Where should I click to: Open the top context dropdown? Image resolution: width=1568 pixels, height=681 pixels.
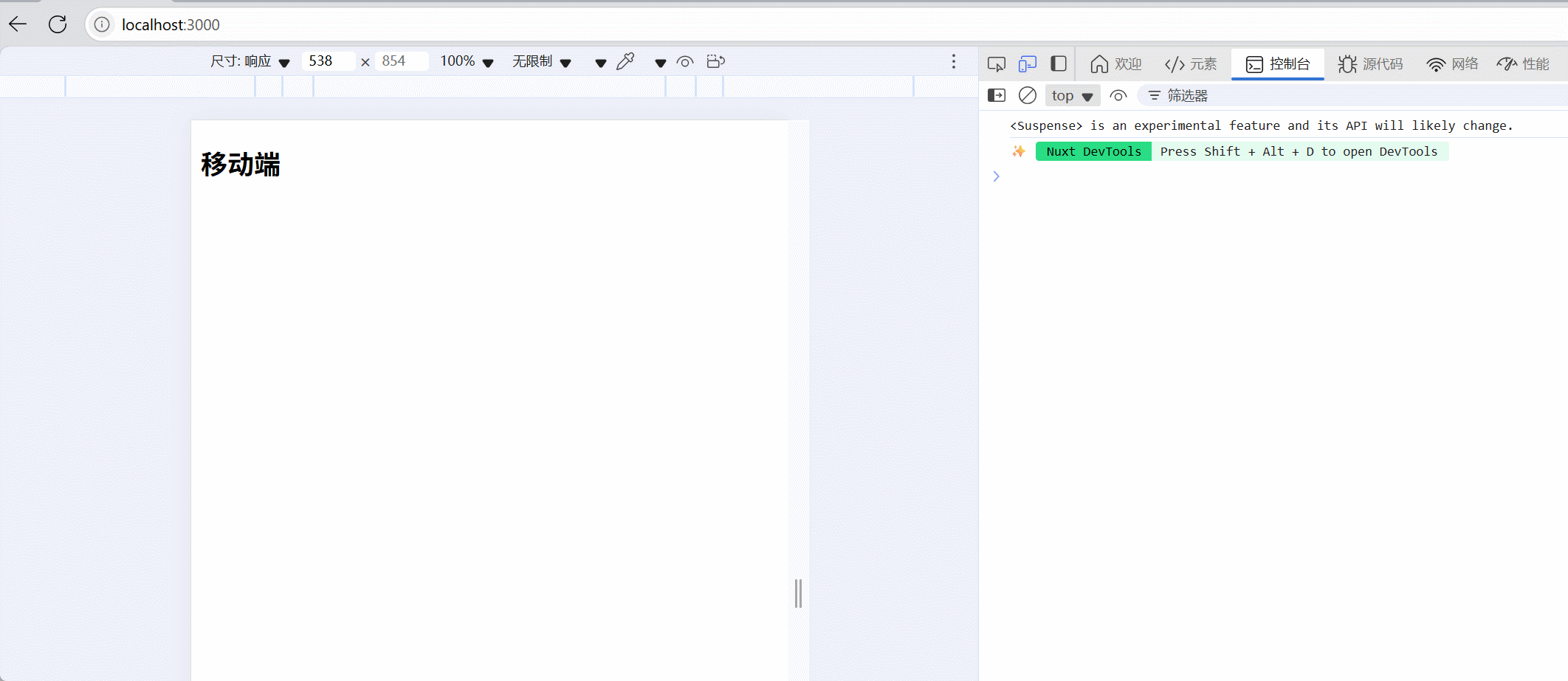(1072, 95)
